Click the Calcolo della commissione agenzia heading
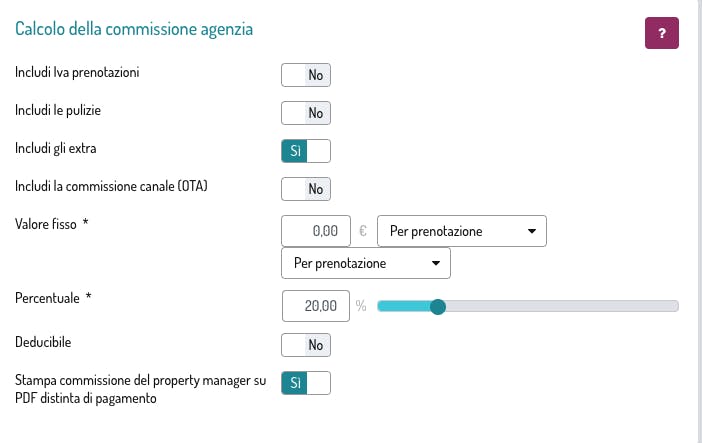The width and height of the screenshot is (702, 443). coord(134,29)
